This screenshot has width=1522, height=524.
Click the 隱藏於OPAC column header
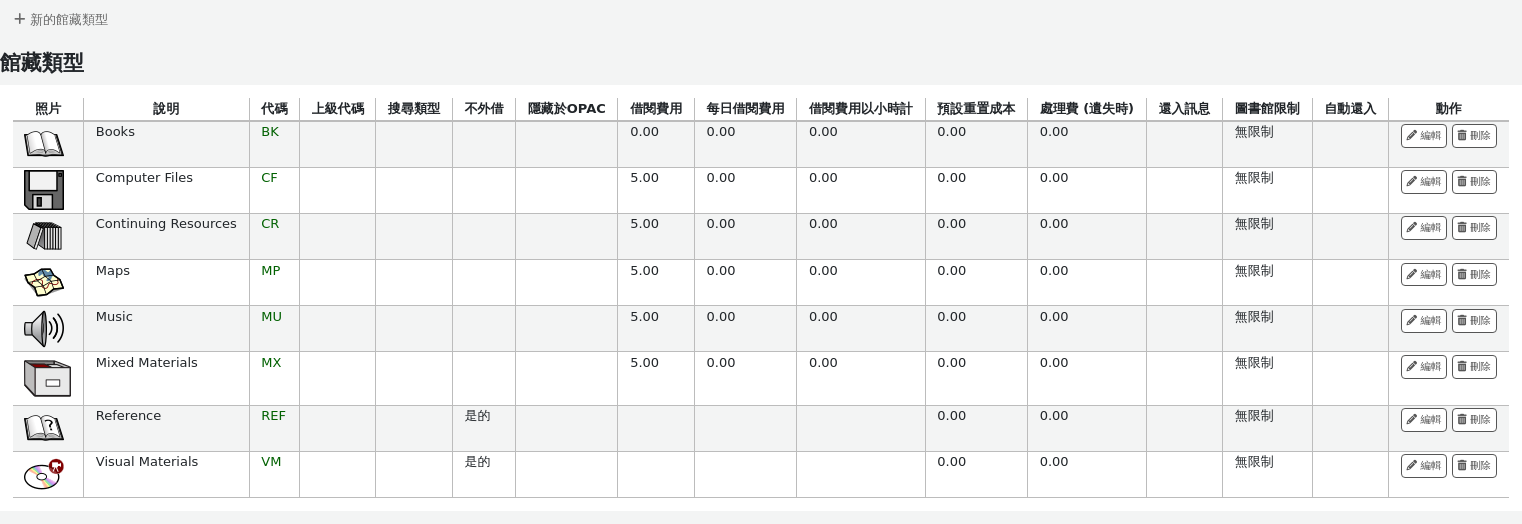(567, 109)
